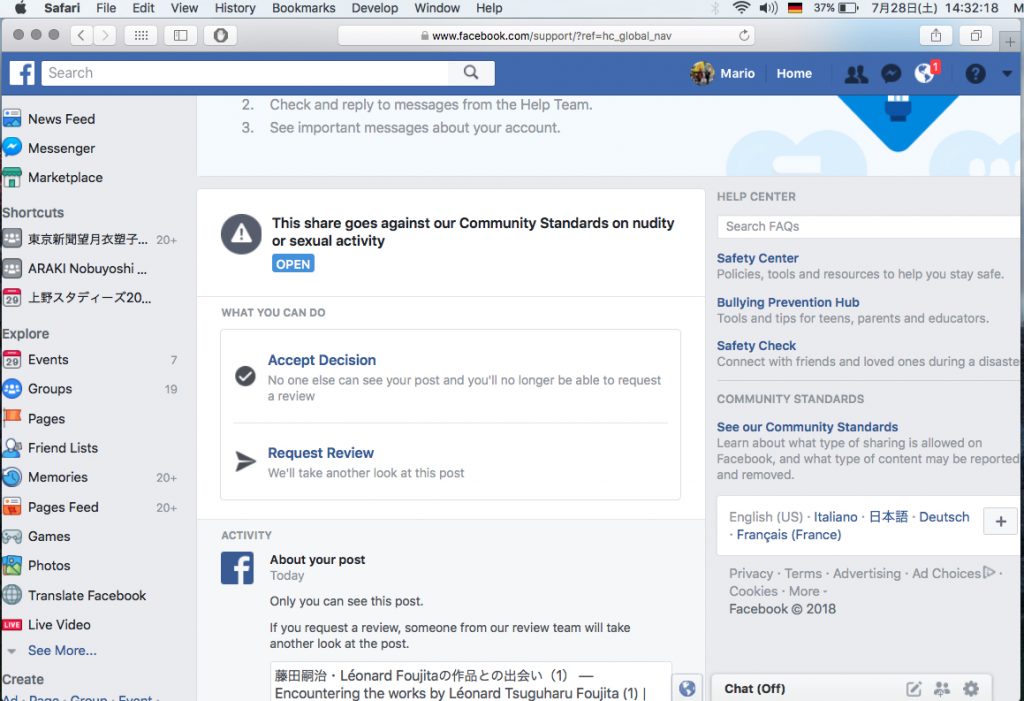Click the create group icon in Chat bar
Image resolution: width=1024 pixels, height=701 pixels.
pyautogui.click(x=942, y=689)
